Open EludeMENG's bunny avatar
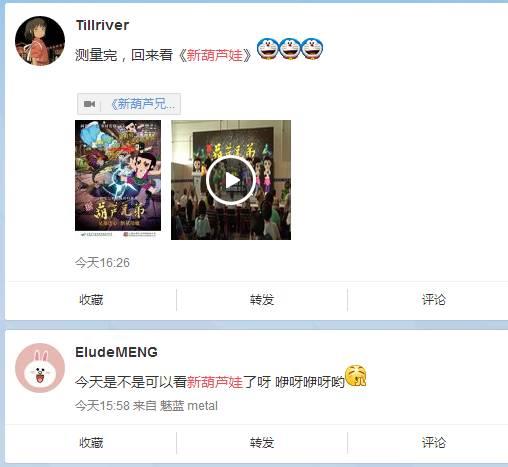508x467 pixels. tap(40, 368)
